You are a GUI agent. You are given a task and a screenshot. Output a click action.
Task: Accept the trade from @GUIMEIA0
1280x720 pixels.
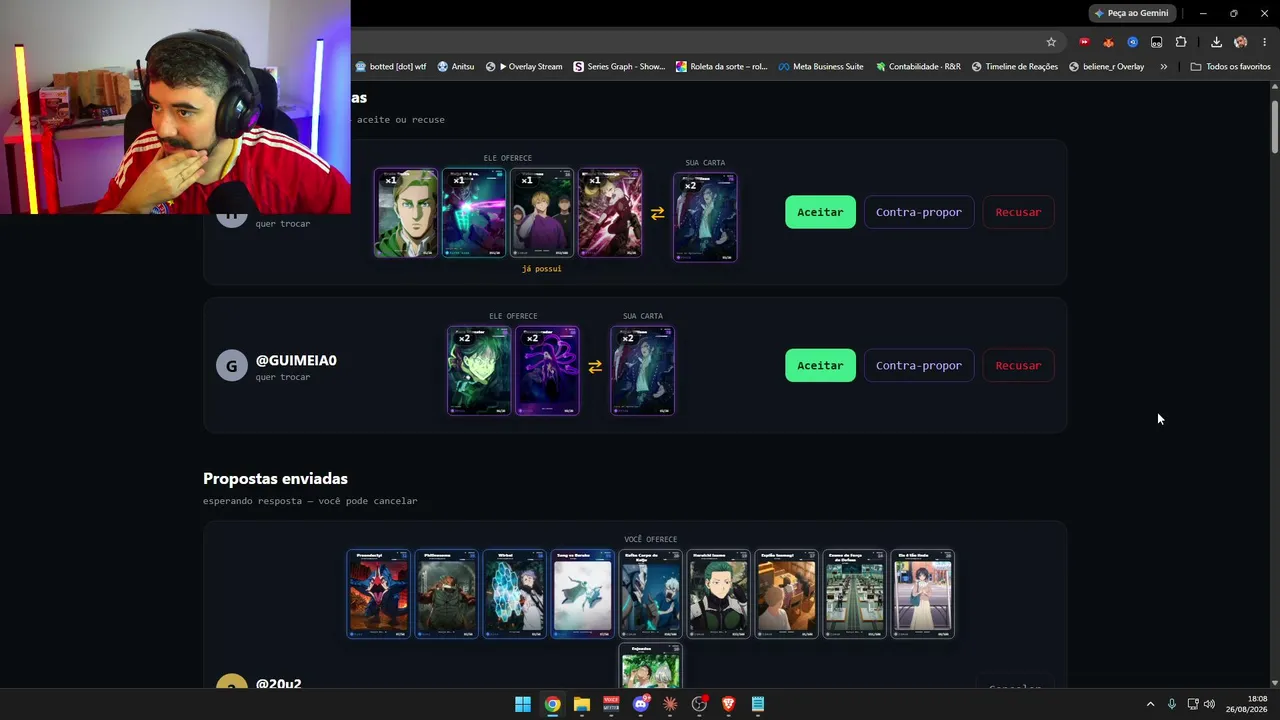pyautogui.click(x=820, y=365)
